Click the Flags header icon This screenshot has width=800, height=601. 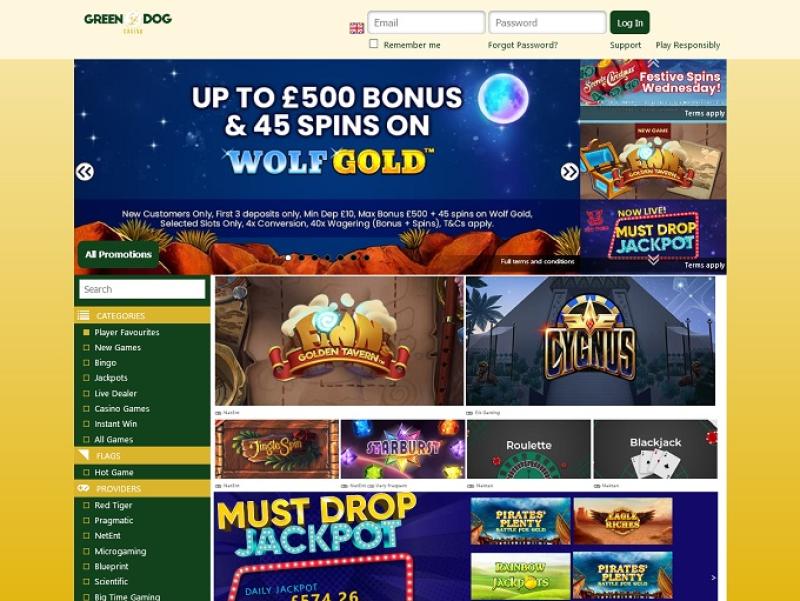pos(83,455)
